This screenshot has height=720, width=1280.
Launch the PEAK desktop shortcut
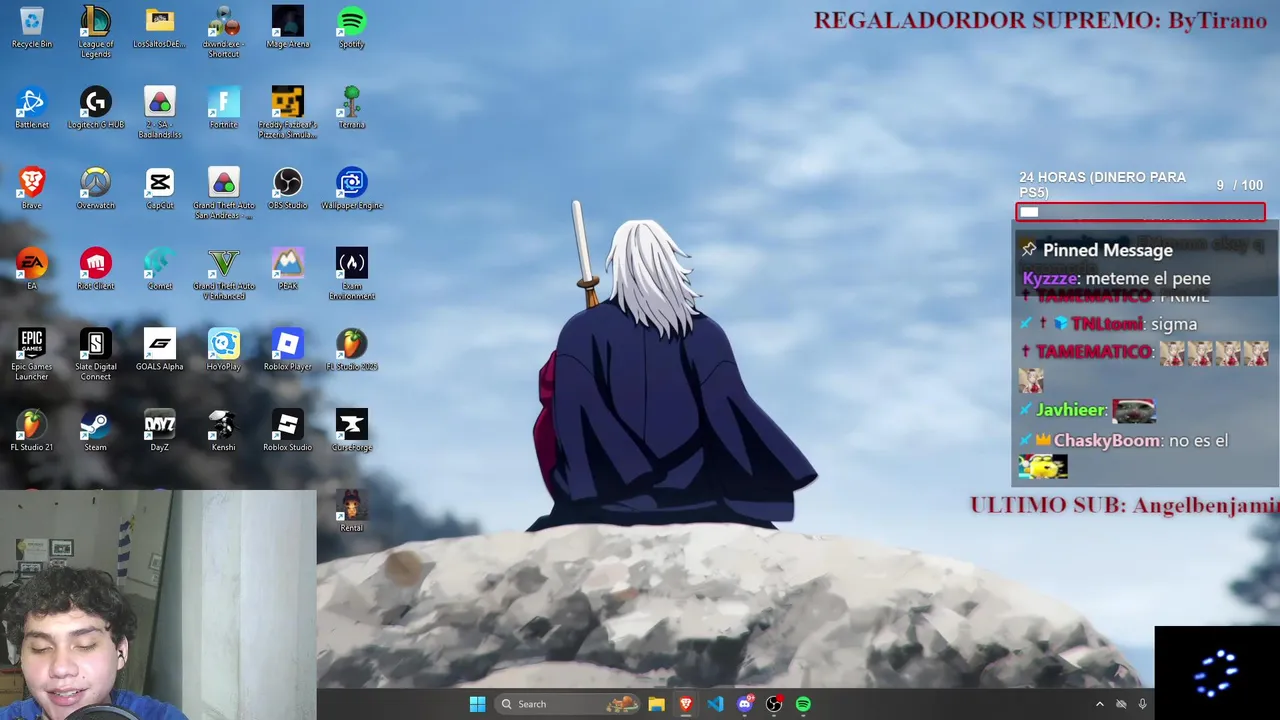288,270
